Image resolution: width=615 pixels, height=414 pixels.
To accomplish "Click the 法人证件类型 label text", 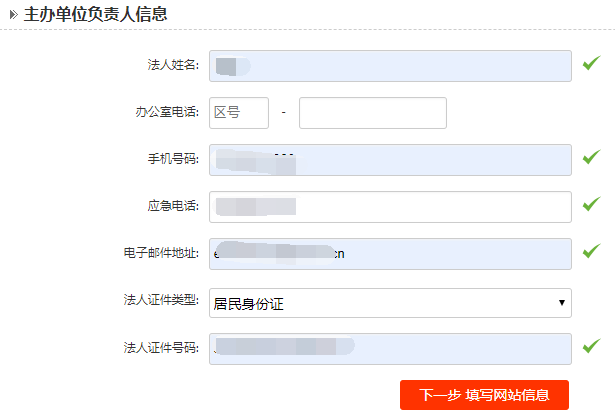I will pyautogui.click(x=161, y=301).
